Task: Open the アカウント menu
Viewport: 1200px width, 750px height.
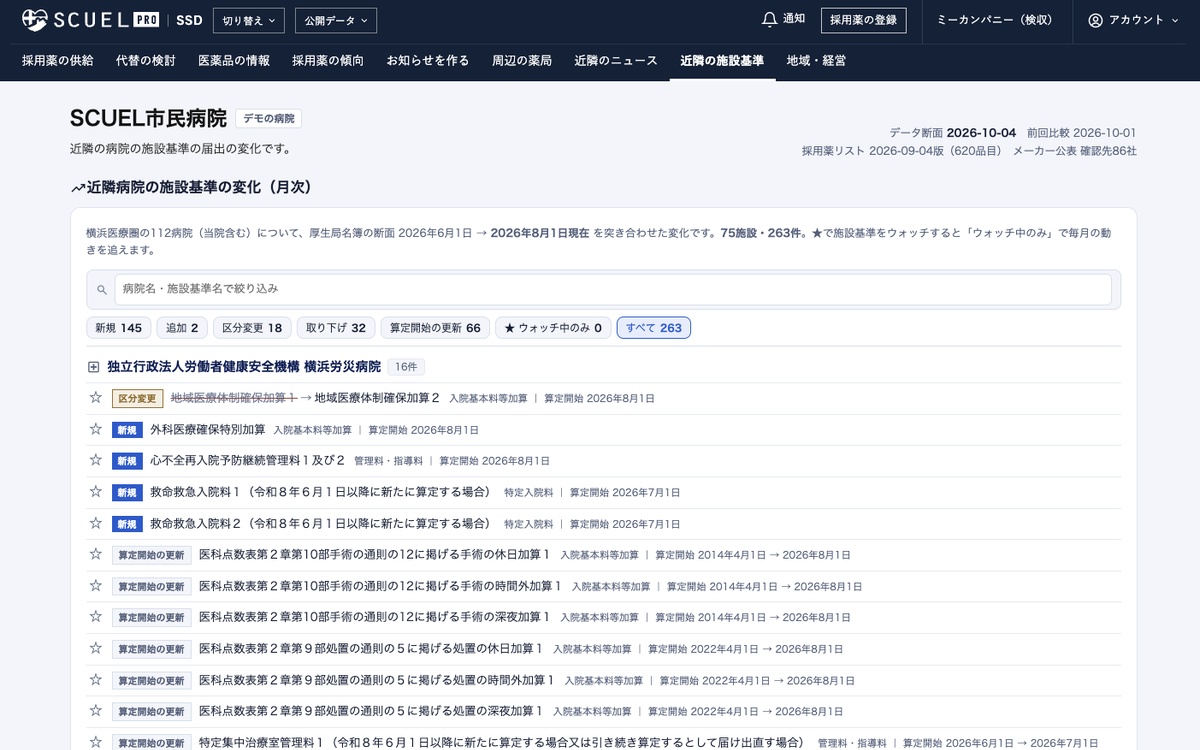Action: (1134, 20)
